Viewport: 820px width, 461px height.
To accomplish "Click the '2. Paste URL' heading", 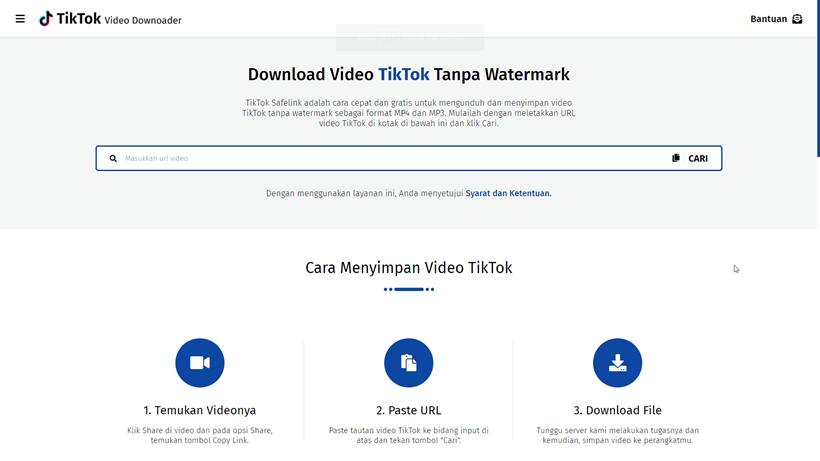I will (408, 410).
